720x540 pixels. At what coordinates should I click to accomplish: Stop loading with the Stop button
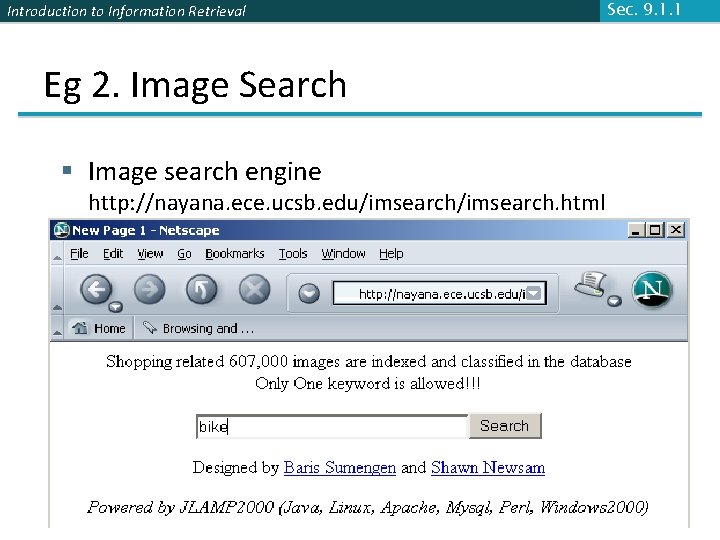(254, 289)
